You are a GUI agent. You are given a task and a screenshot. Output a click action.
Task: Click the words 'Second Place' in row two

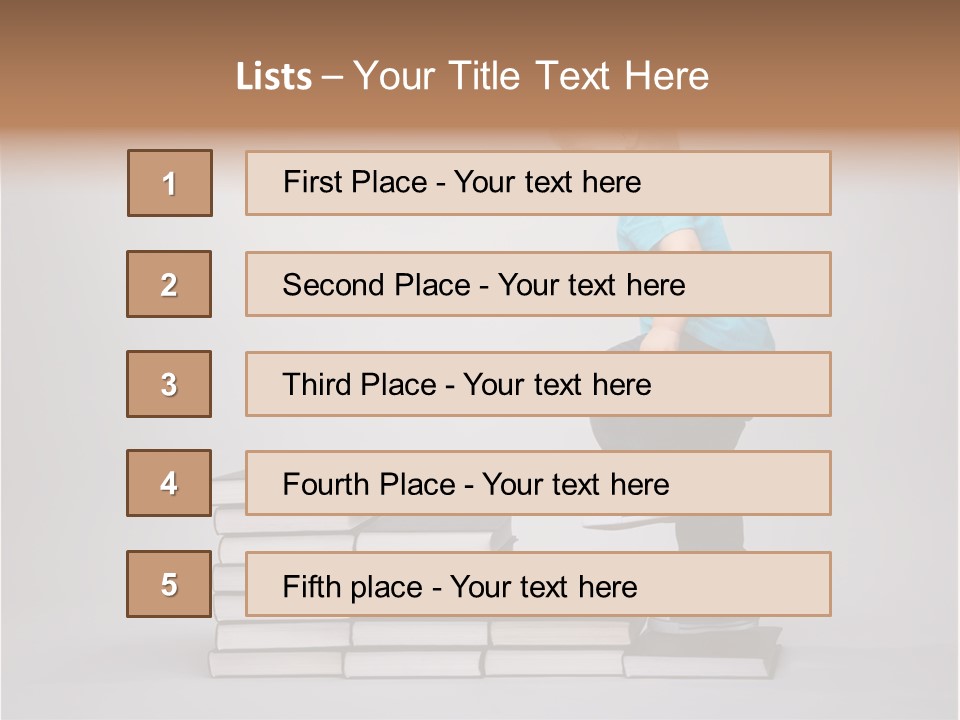click(376, 285)
